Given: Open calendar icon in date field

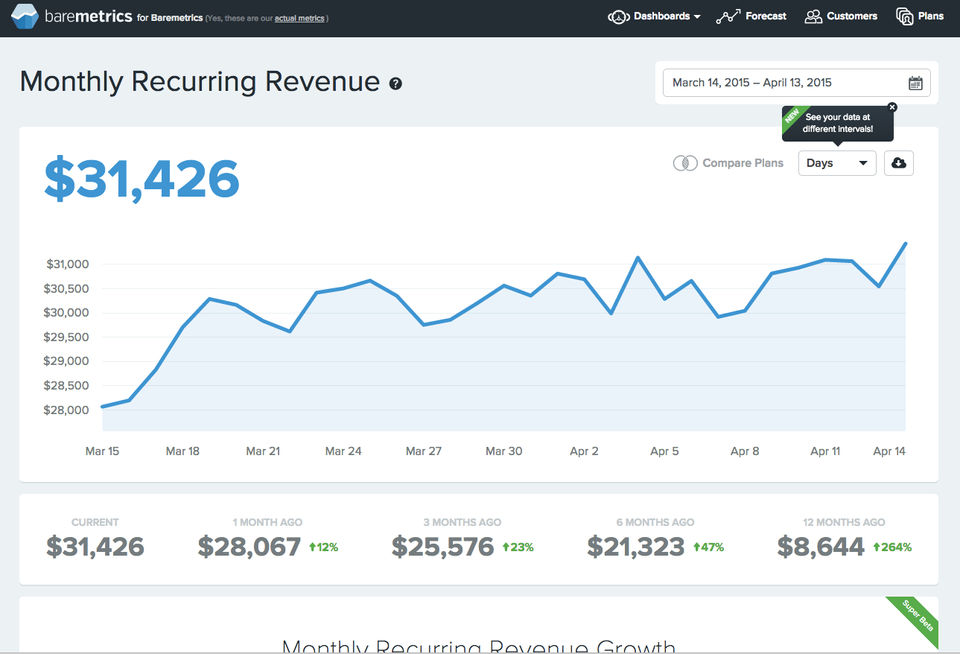Looking at the screenshot, I should 916,83.
